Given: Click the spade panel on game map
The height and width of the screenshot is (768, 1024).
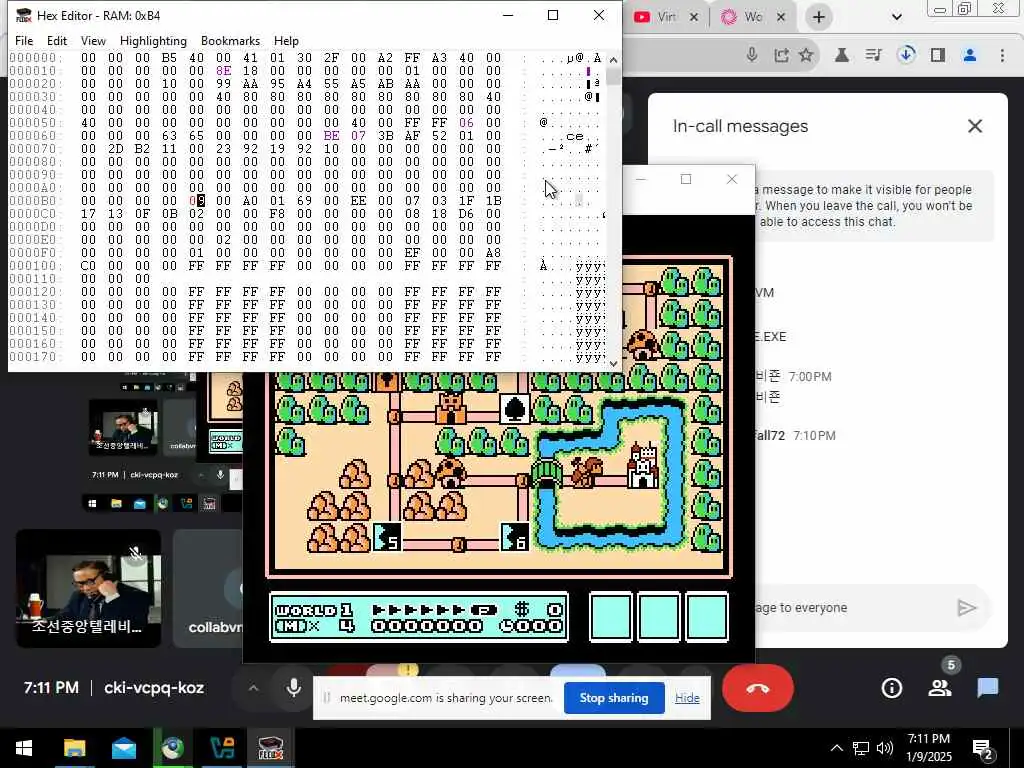Looking at the screenshot, I should pos(515,409).
